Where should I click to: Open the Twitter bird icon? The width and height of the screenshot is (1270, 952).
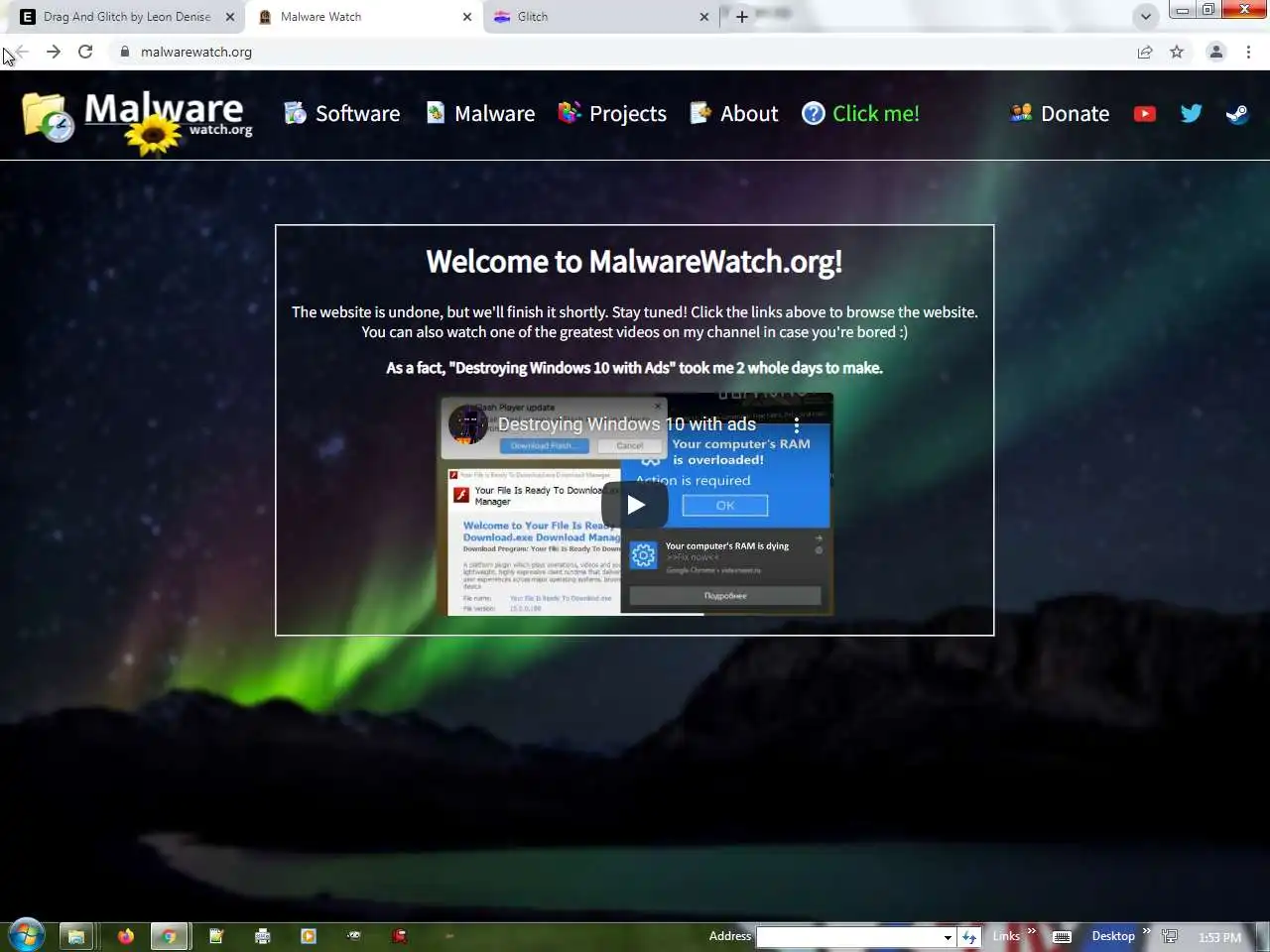pos(1192,113)
